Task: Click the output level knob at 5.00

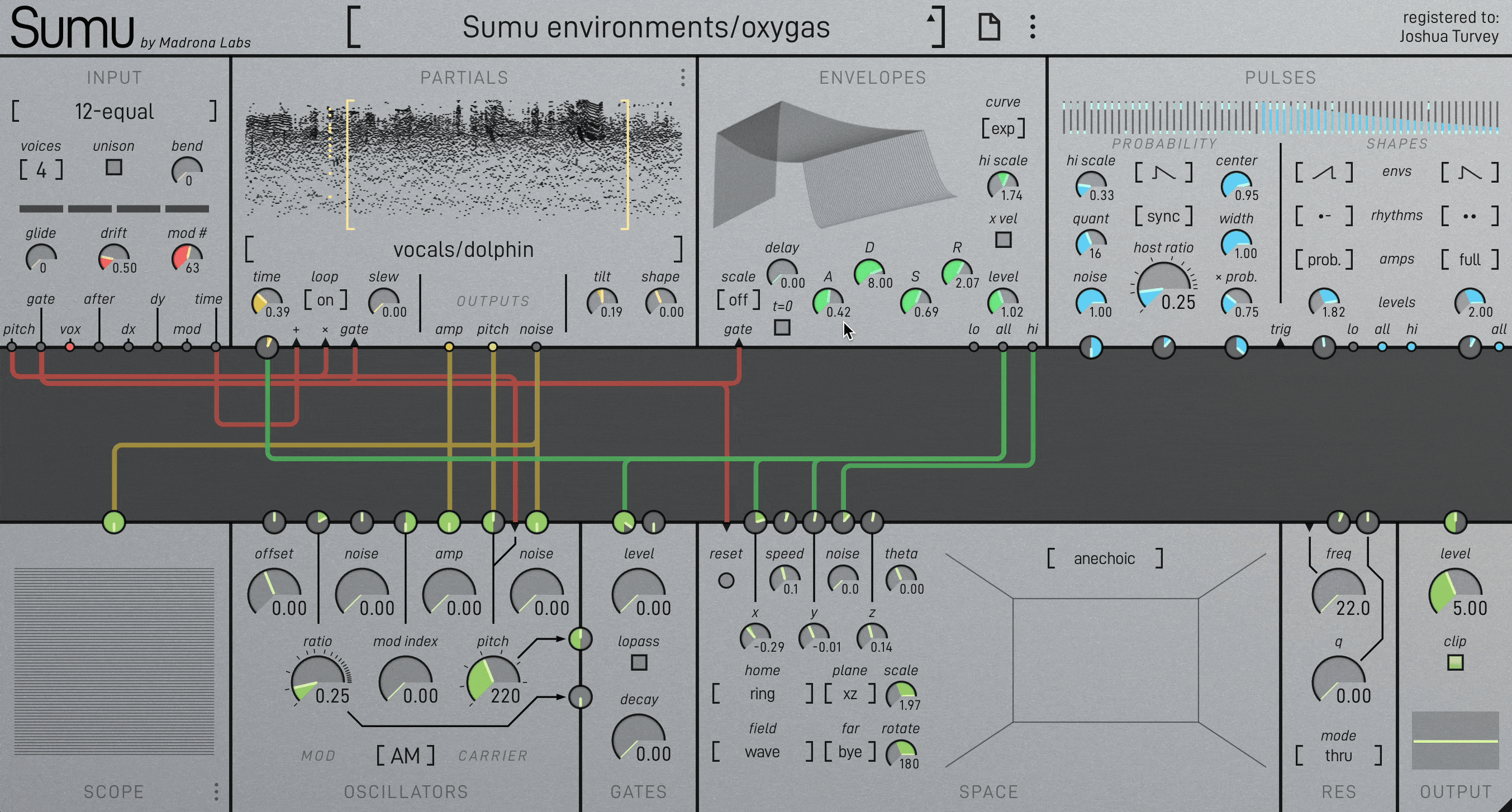Action: click(1455, 595)
